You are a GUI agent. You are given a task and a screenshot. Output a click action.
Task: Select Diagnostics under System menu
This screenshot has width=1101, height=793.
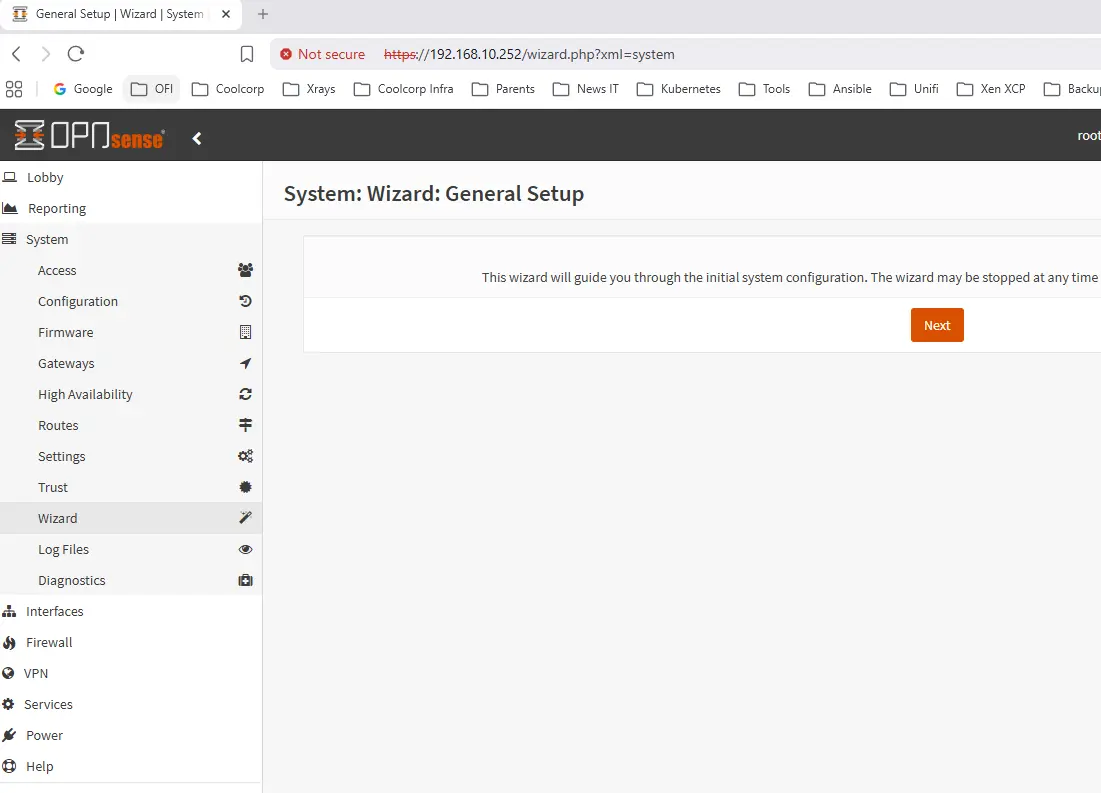point(71,580)
